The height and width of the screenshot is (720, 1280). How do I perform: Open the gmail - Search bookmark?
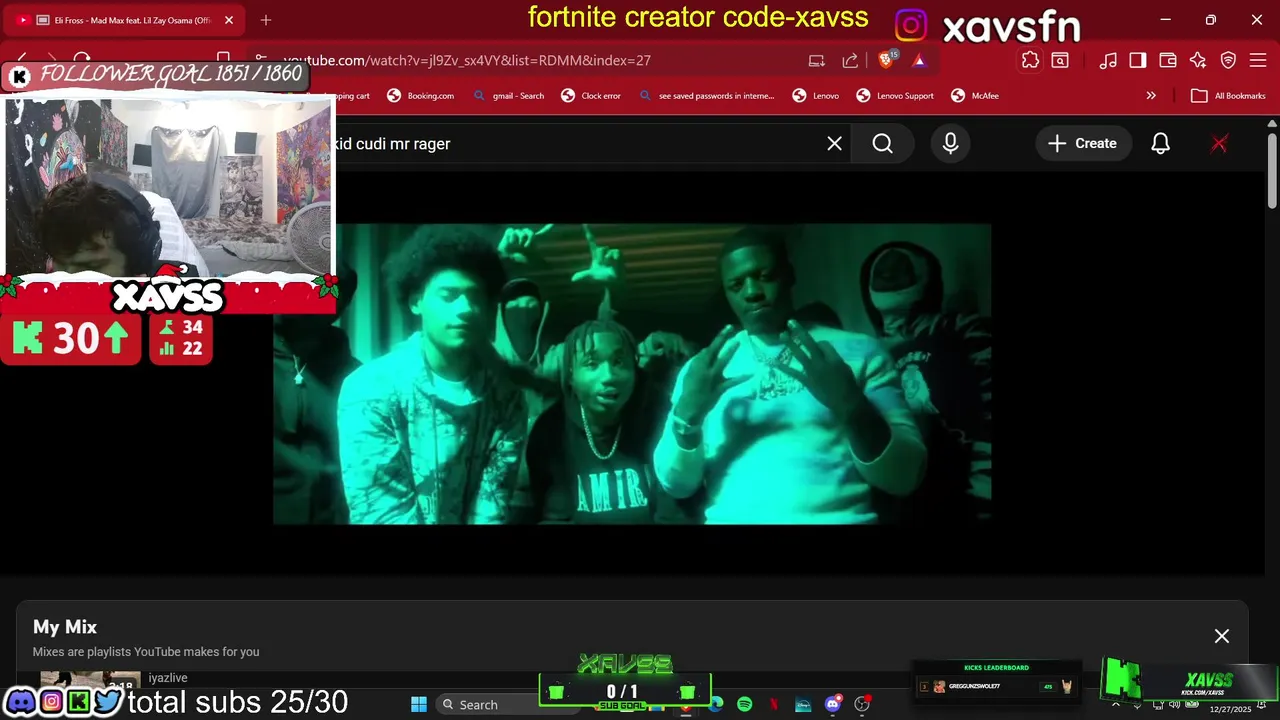509,96
